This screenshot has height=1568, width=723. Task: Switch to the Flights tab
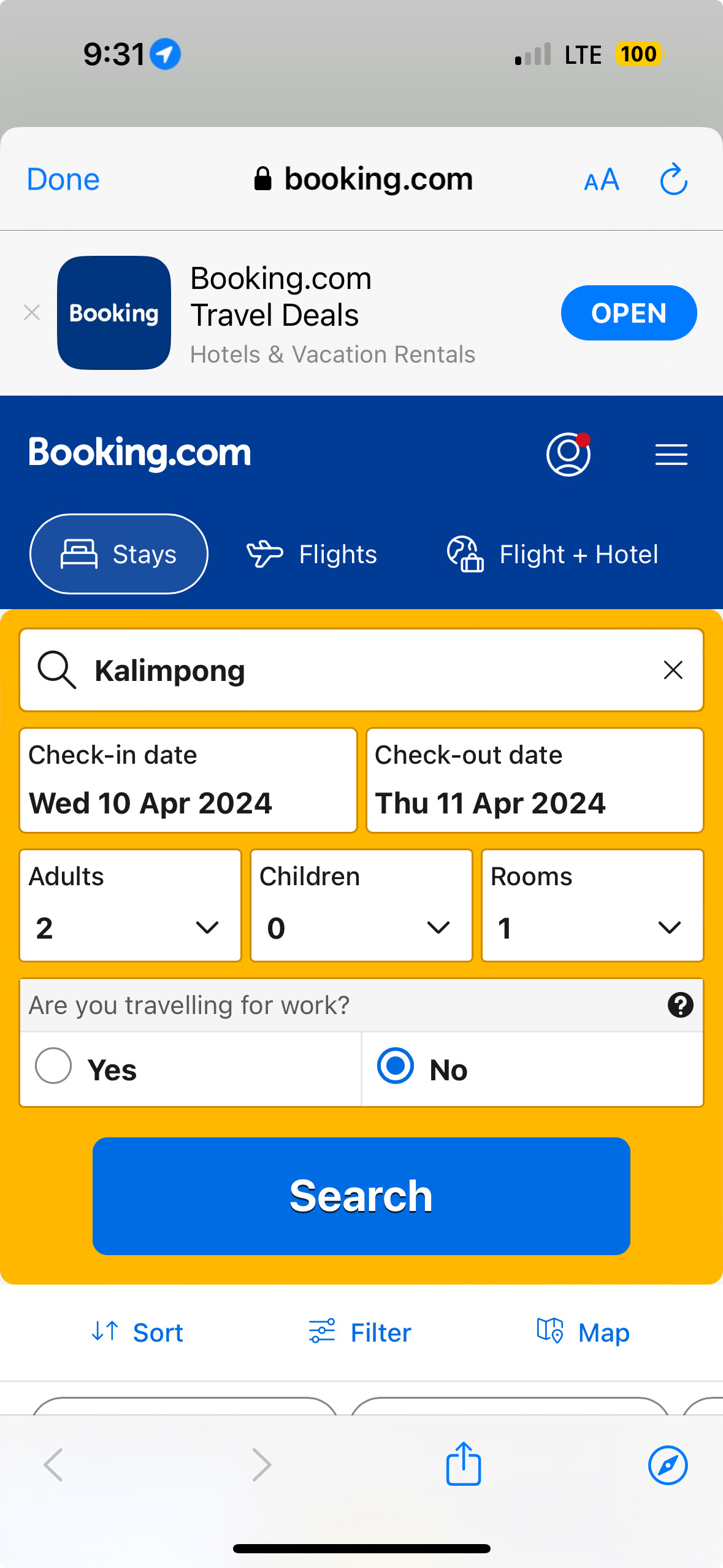(x=312, y=554)
